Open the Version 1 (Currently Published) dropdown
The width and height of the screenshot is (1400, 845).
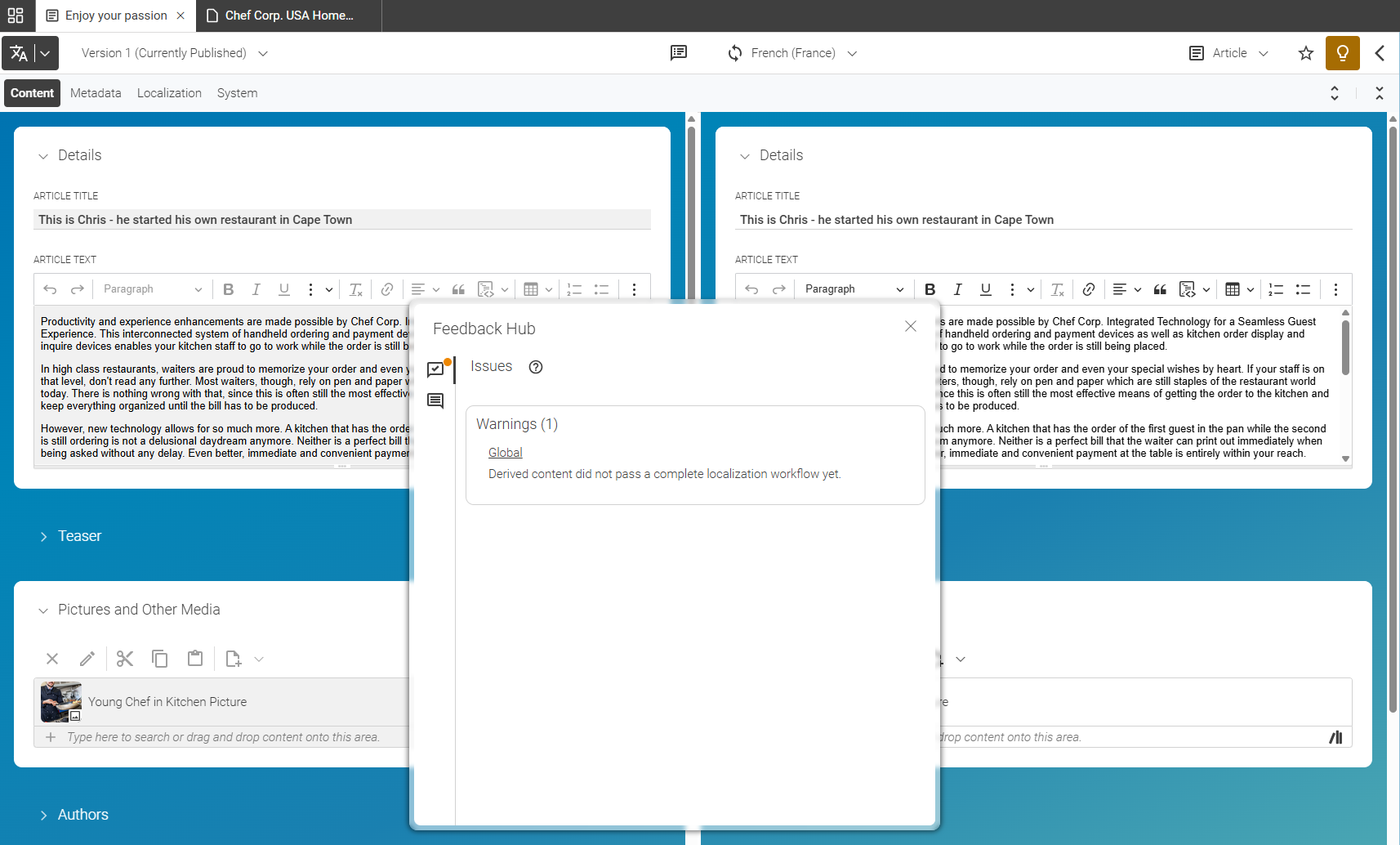[x=175, y=53]
